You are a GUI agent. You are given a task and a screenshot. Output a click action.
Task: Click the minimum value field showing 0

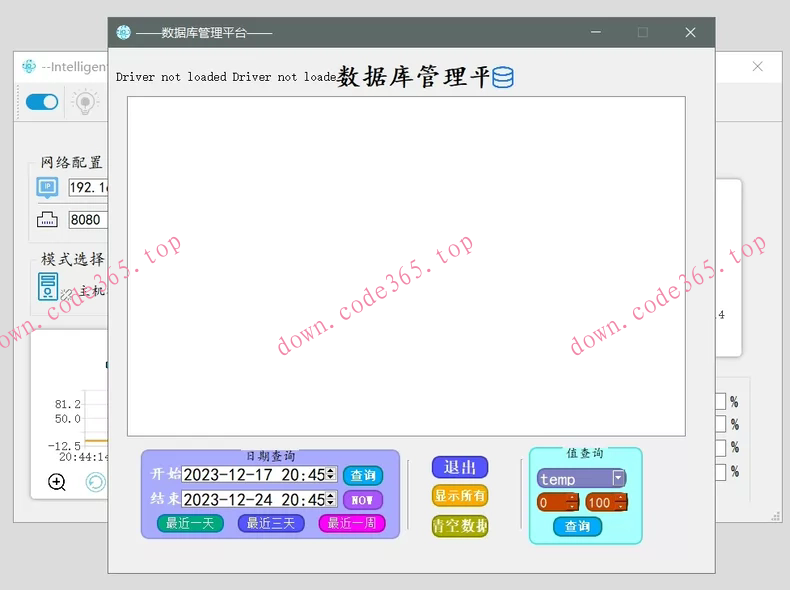557,502
